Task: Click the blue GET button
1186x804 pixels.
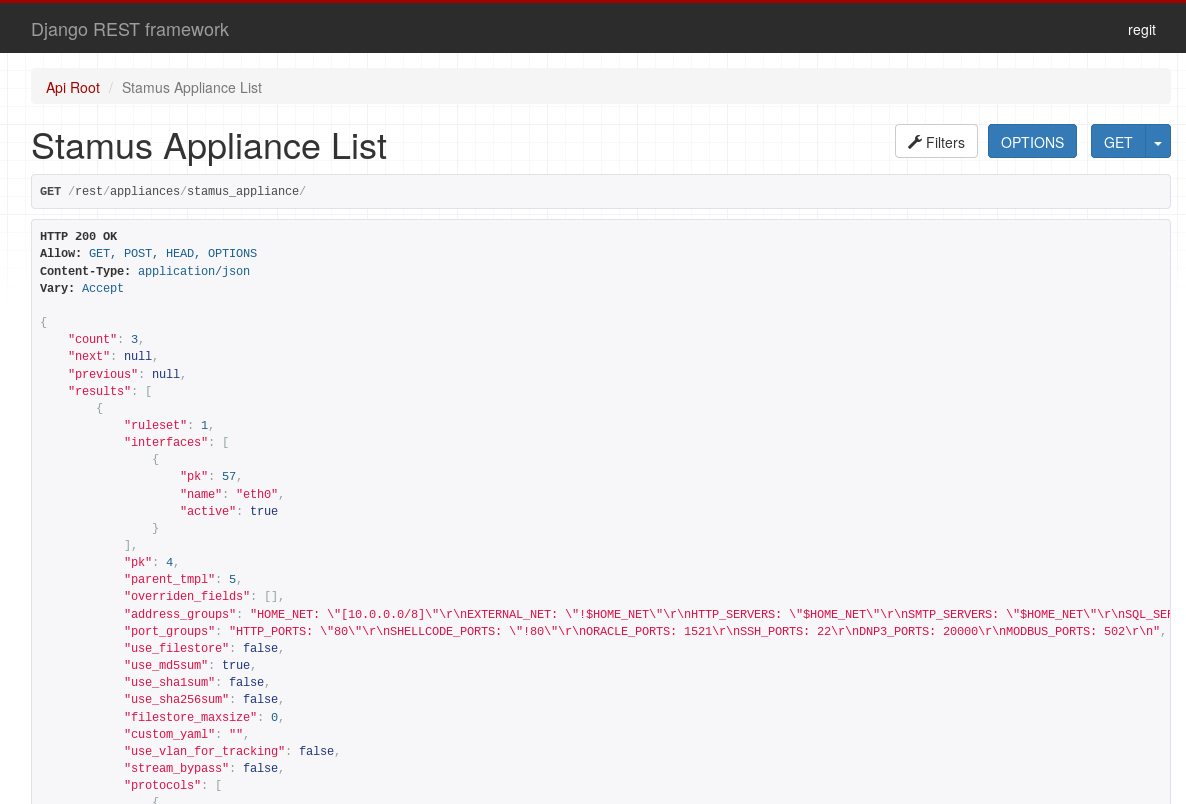Action: coord(1118,141)
